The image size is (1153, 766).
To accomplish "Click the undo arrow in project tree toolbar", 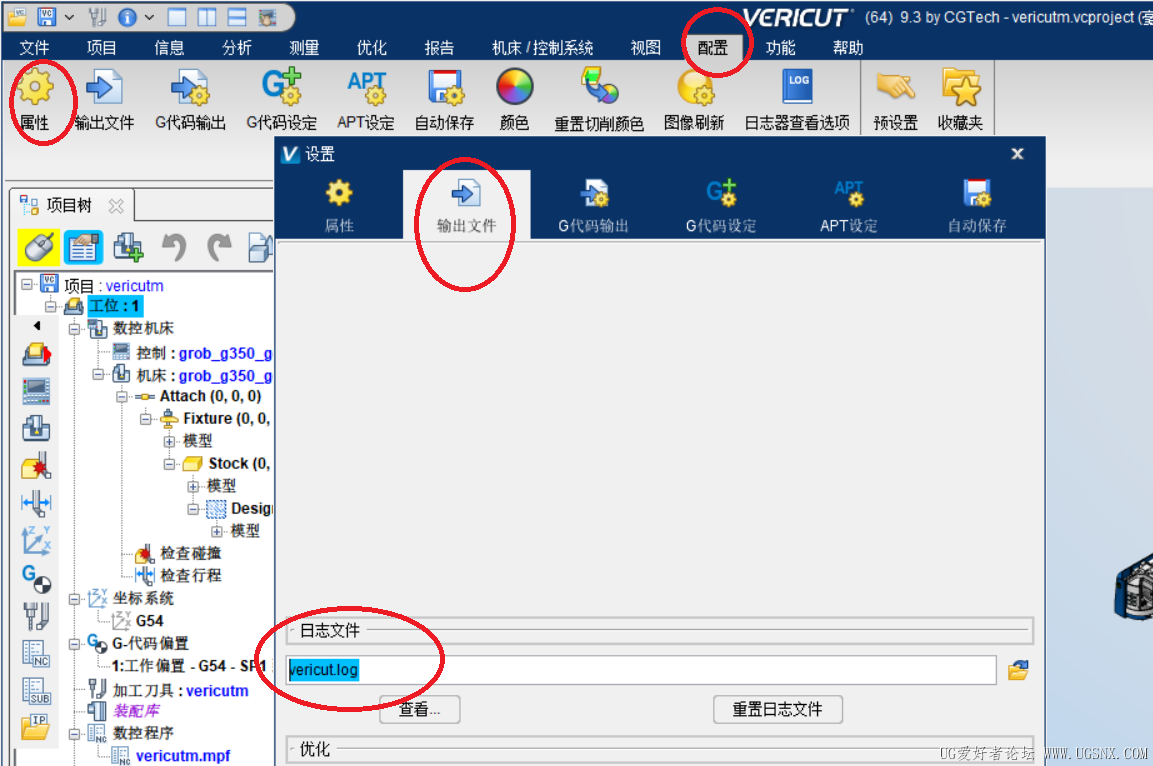I will coord(174,247).
